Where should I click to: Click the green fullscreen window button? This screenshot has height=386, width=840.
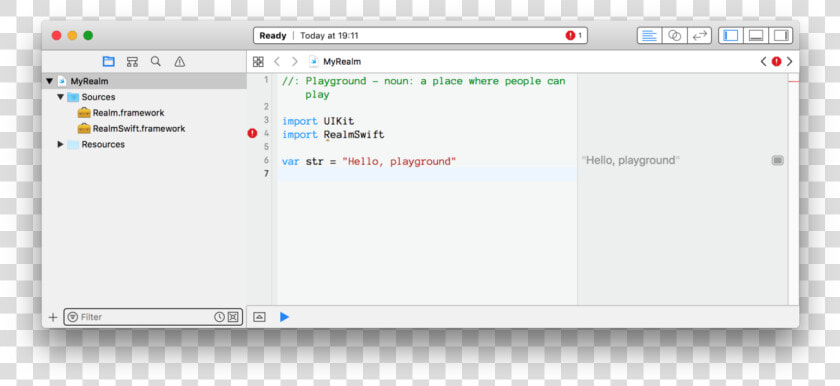point(88,35)
